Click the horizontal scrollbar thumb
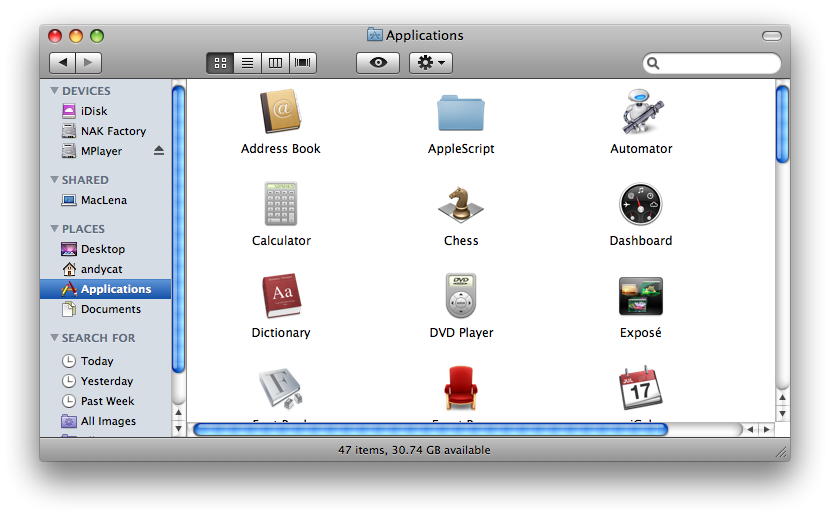Screen dimensions: 830x516 click(x=430, y=429)
